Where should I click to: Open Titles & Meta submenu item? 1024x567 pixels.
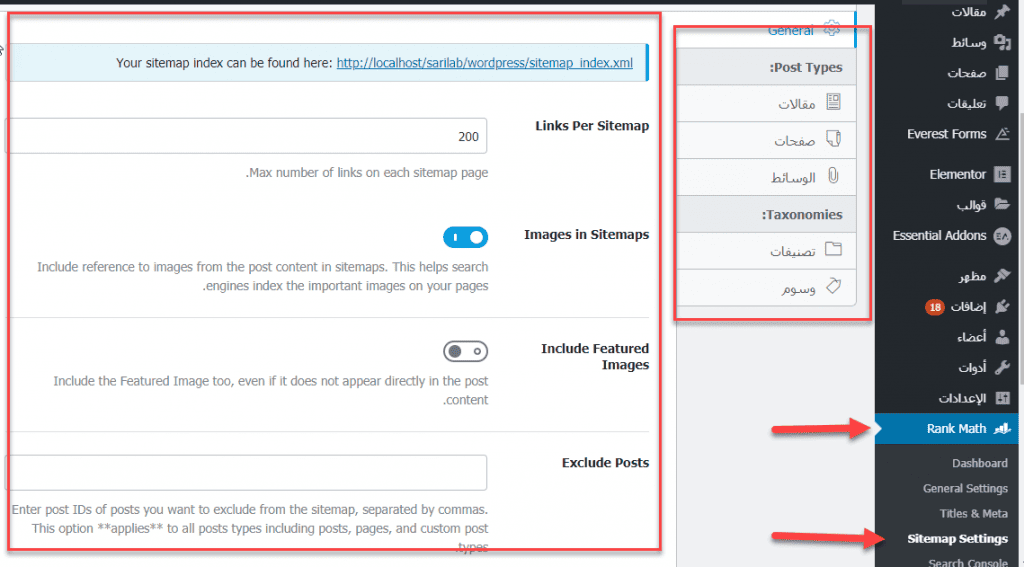coord(973,514)
